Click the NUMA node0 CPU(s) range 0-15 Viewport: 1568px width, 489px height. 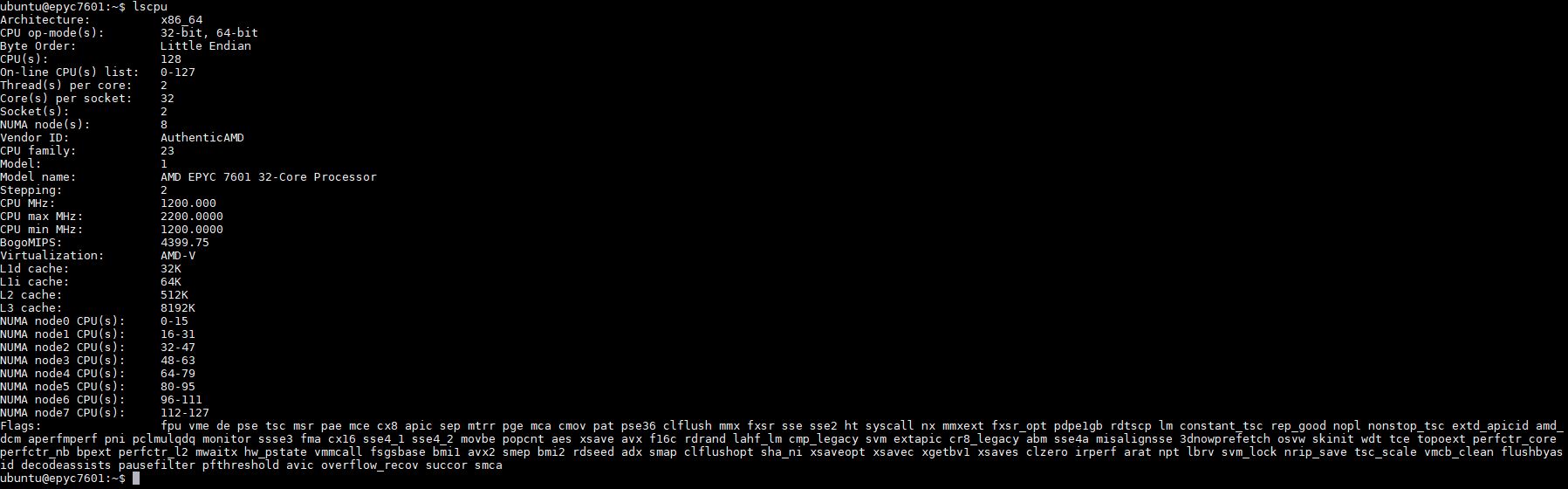(x=175, y=321)
